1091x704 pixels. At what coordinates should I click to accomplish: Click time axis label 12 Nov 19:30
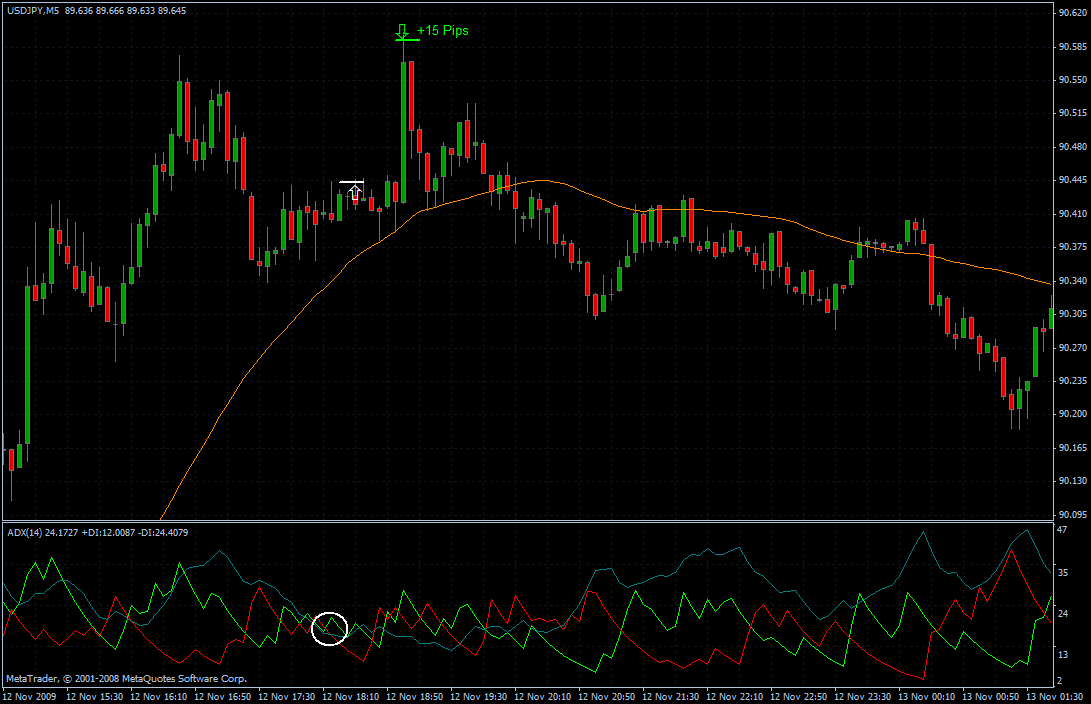point(479,696)
